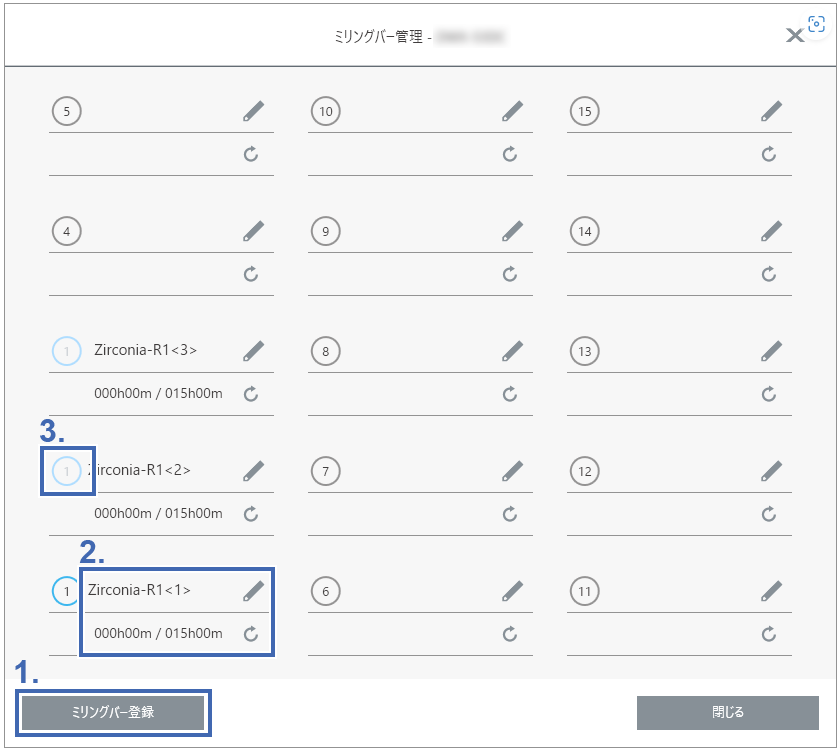Click the reset icon for slot 12
Viewport: 839px width, 752px height.
769,514
